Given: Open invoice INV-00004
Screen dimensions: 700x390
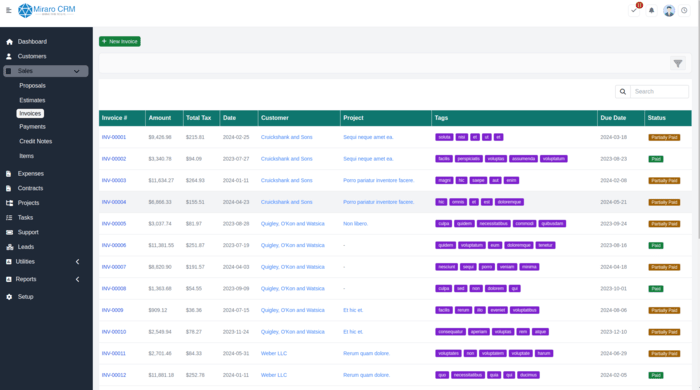Looking at the screenshot, I should point(114,202).
